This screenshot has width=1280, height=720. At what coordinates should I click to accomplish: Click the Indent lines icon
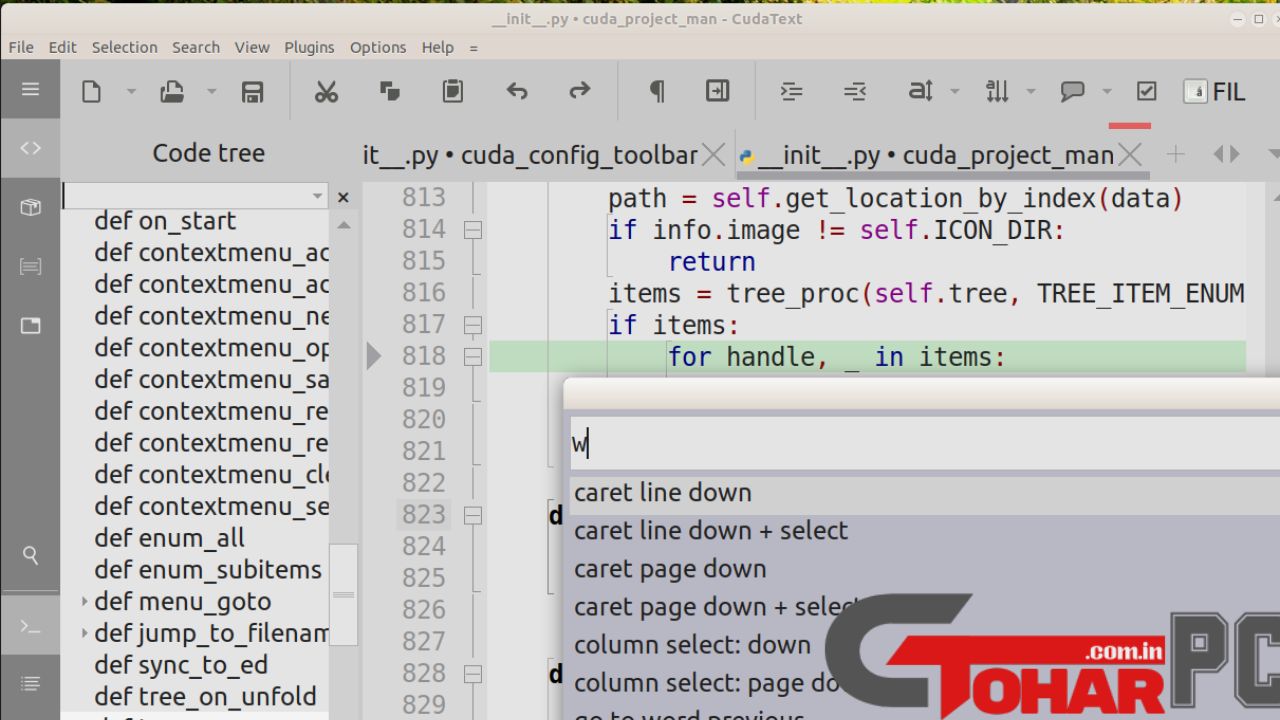pyautogui.click(x=791, y=92)
